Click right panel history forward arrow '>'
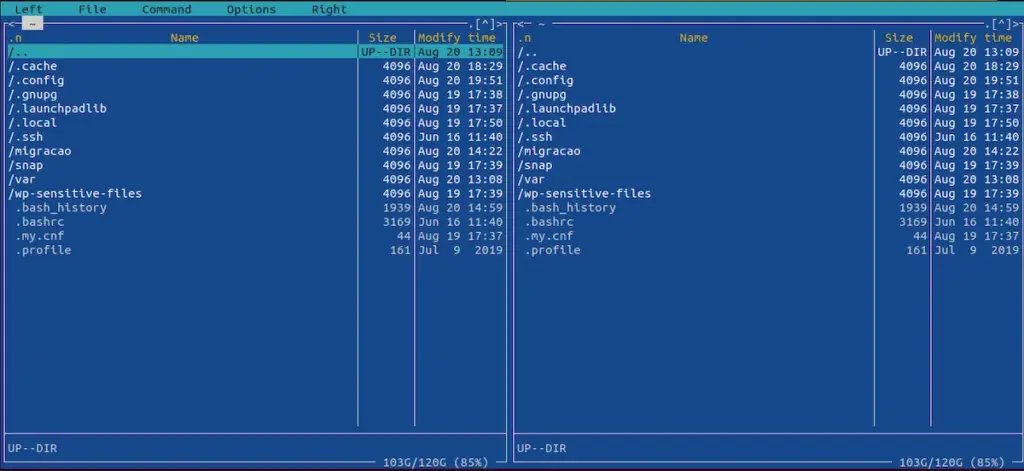The width and height of the screenshot is (1024, 471). pyautogui.click(x=1017, y=24)
